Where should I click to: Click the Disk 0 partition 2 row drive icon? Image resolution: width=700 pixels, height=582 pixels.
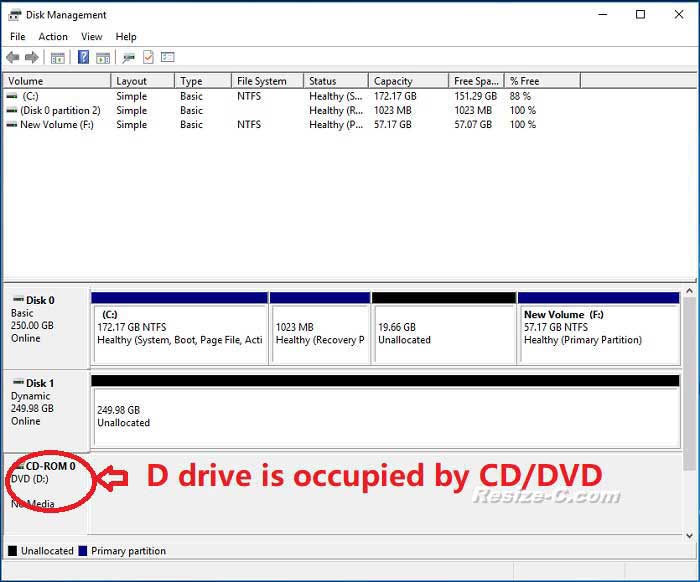click(x=12, y=110)
